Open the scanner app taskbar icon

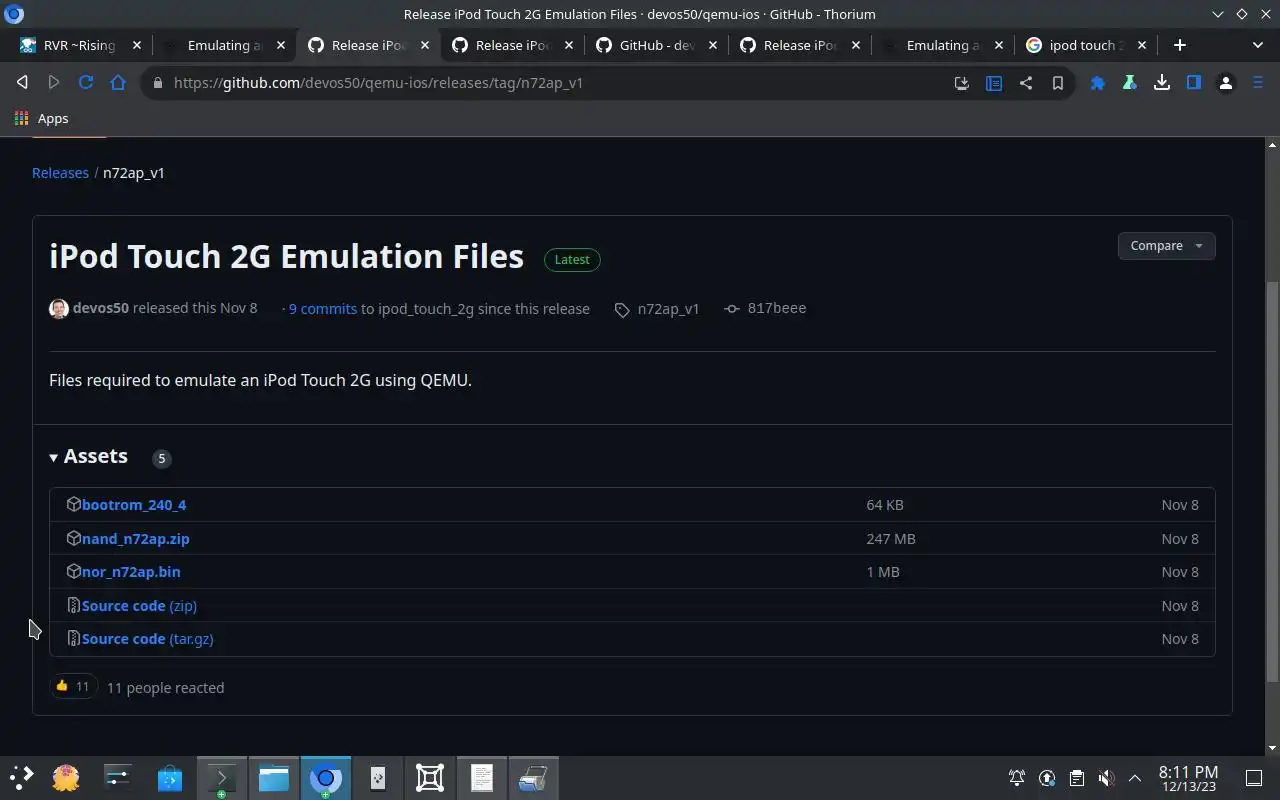(533, 778)
